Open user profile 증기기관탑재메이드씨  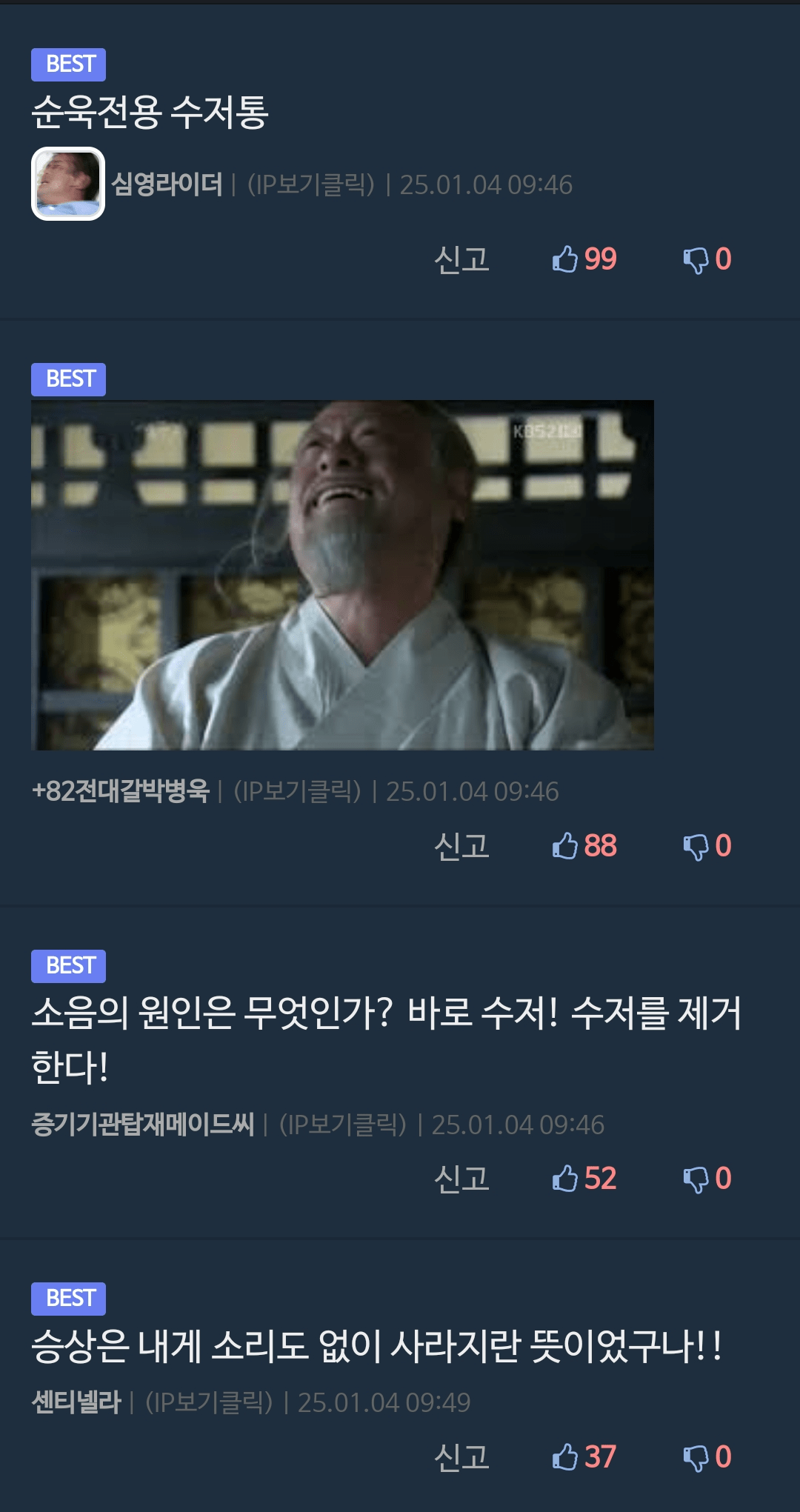[x=143, y=1125]
